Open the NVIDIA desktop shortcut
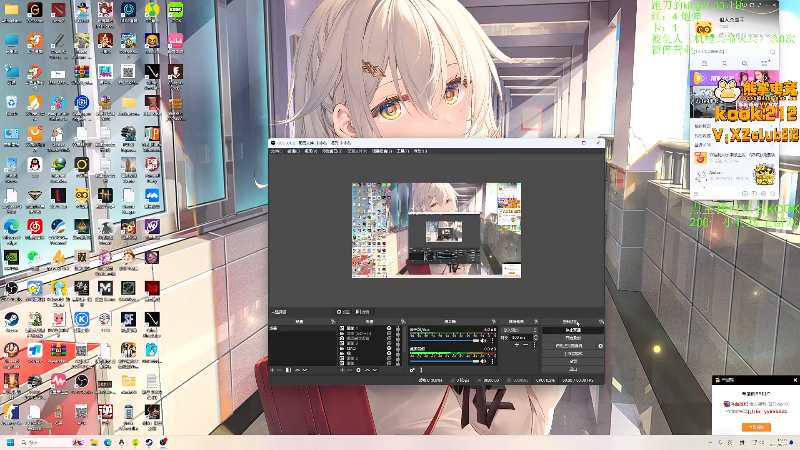The height and width of the screenshot is (450, 800). point(11,259)
